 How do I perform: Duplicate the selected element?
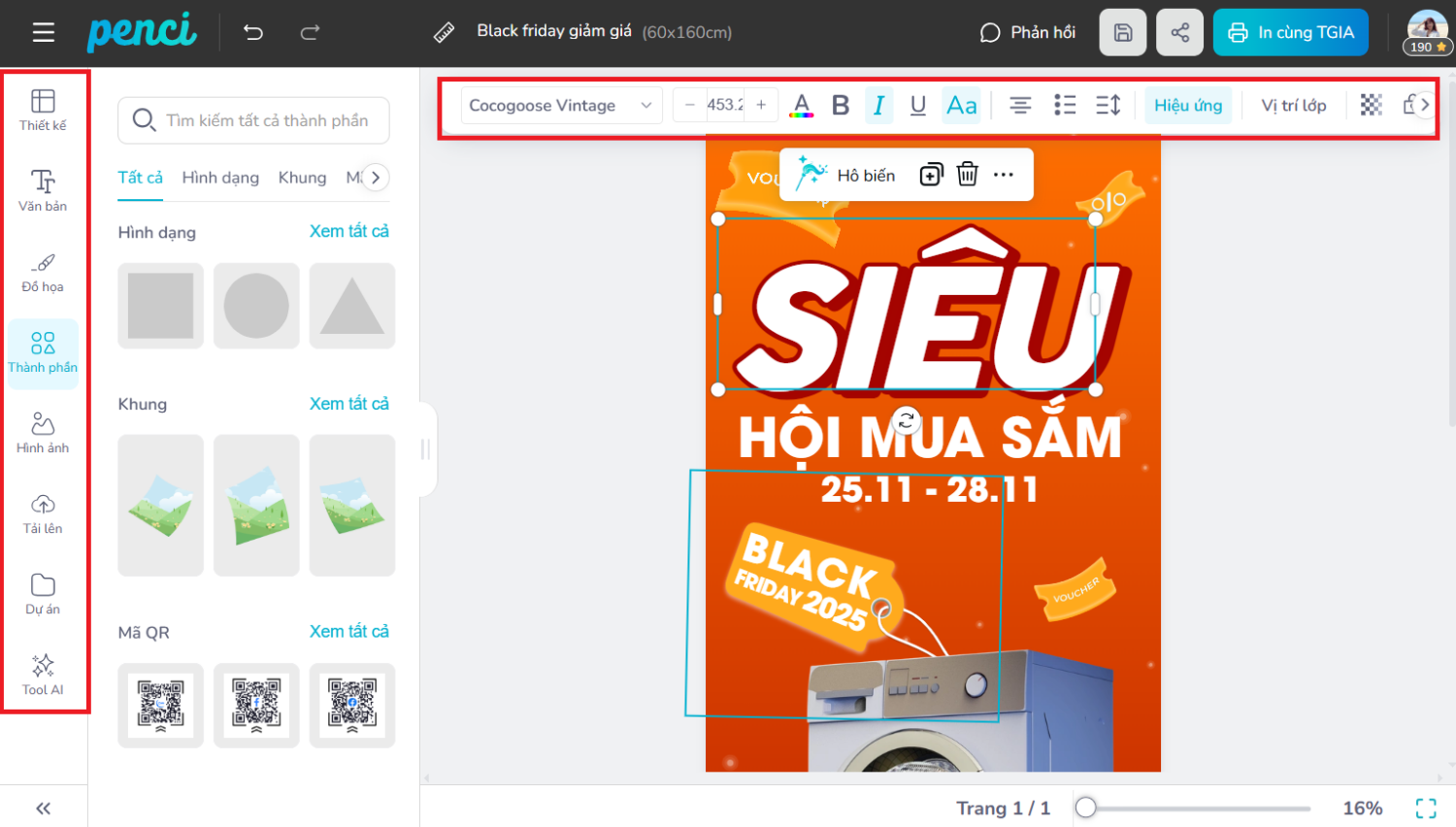pos(931,175)
